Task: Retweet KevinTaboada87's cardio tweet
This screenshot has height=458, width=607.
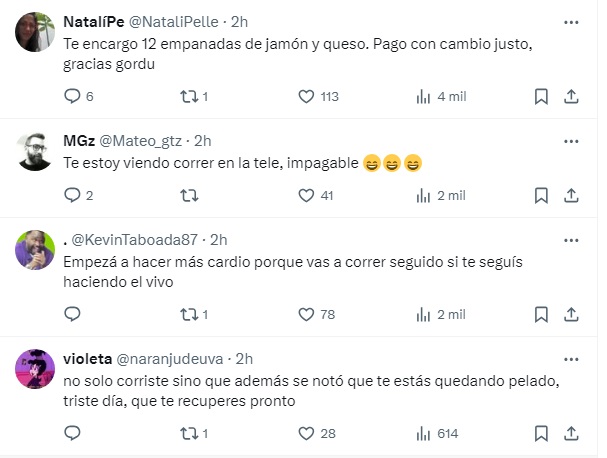Action: [x=186, y=314]
